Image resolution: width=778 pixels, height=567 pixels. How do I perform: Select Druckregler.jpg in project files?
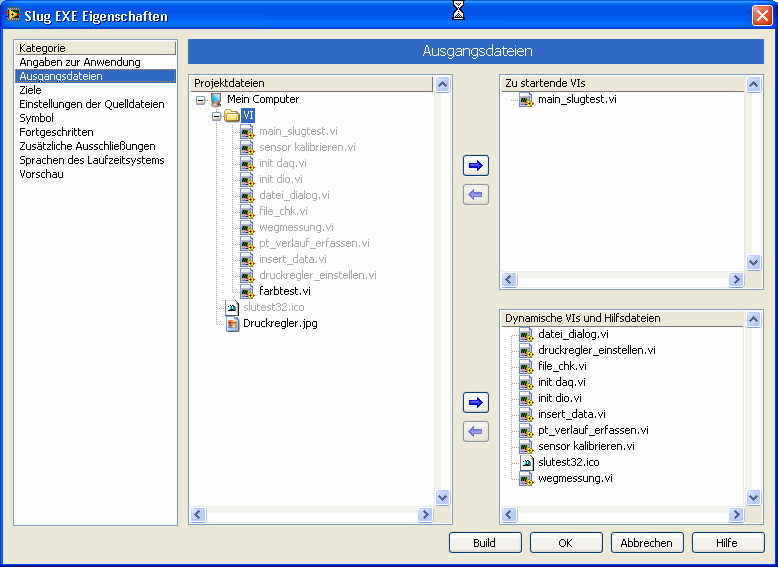pyautogui.click(x=280, y=323)
